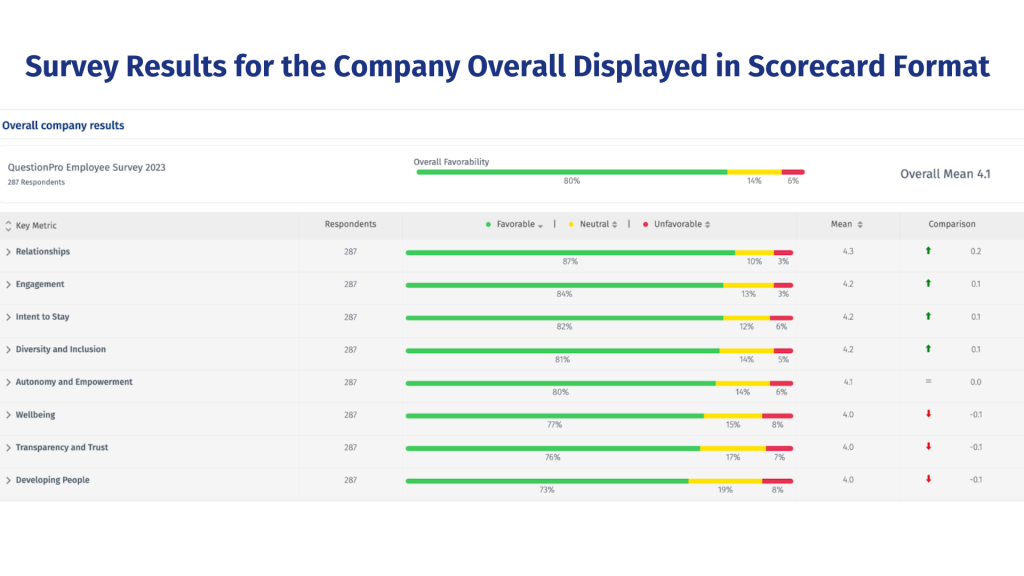Sort by Favorable arrow icon
Image resolution: width=1024 pixels, height=576 pixels.
[540, 225]
